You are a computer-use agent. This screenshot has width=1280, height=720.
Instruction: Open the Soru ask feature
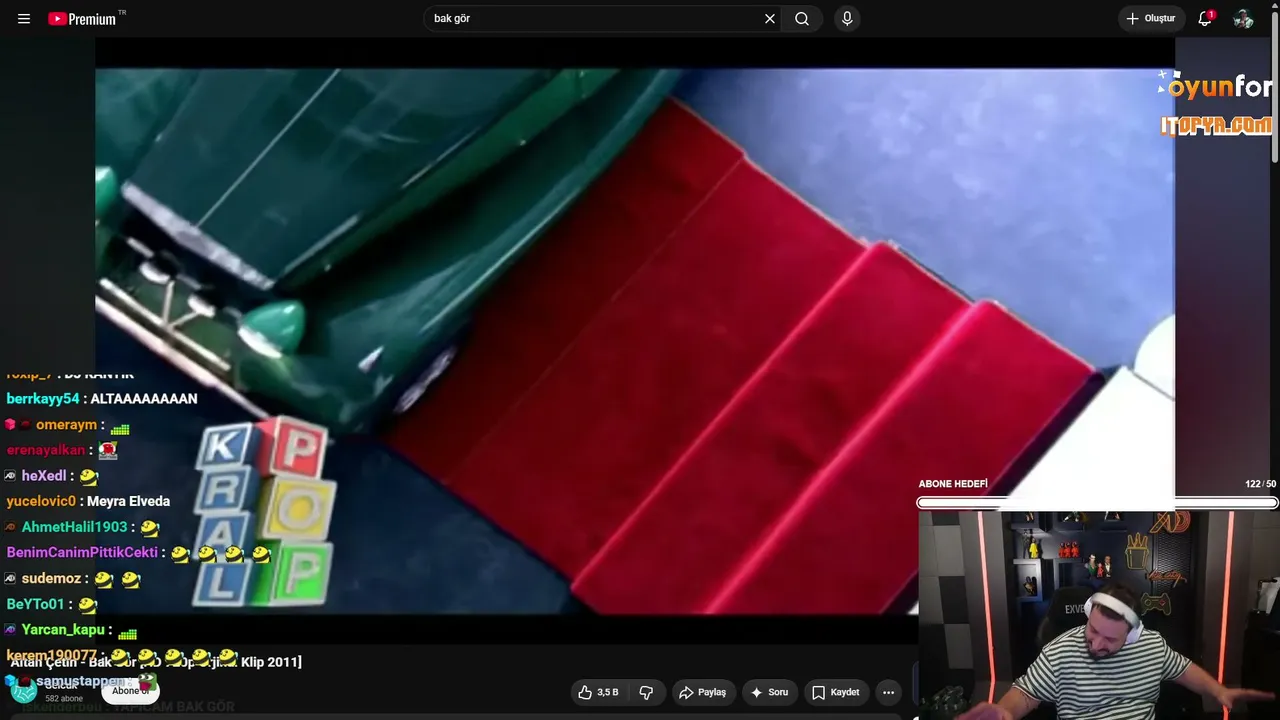[770, 692]
